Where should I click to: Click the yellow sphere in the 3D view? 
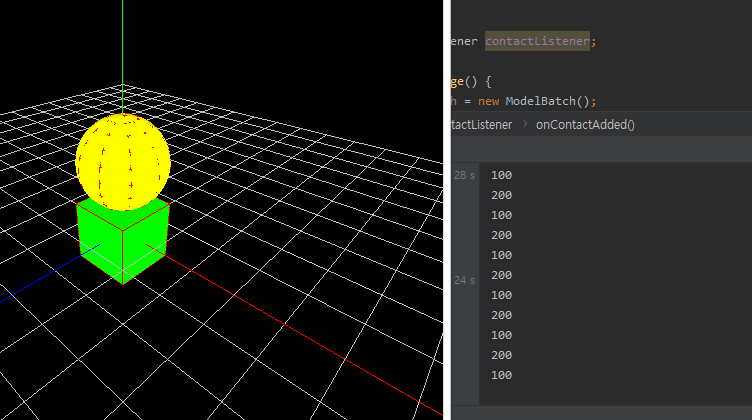(123, 162)
